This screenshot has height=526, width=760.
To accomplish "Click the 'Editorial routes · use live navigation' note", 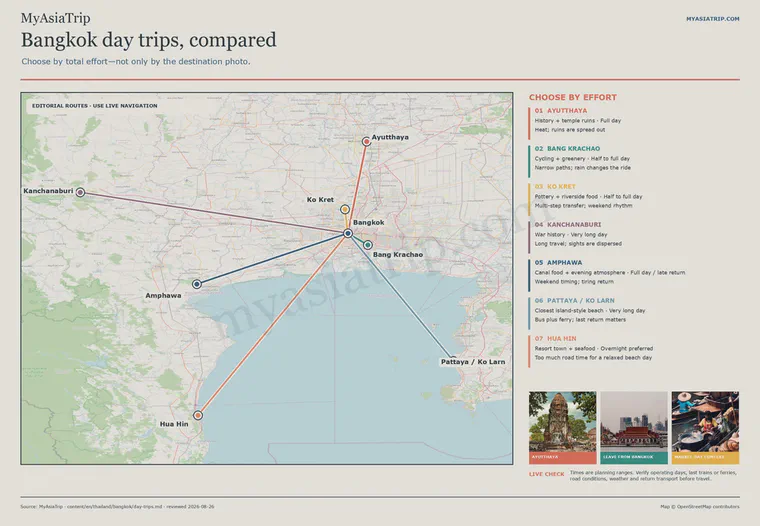I will click(95, 106).
